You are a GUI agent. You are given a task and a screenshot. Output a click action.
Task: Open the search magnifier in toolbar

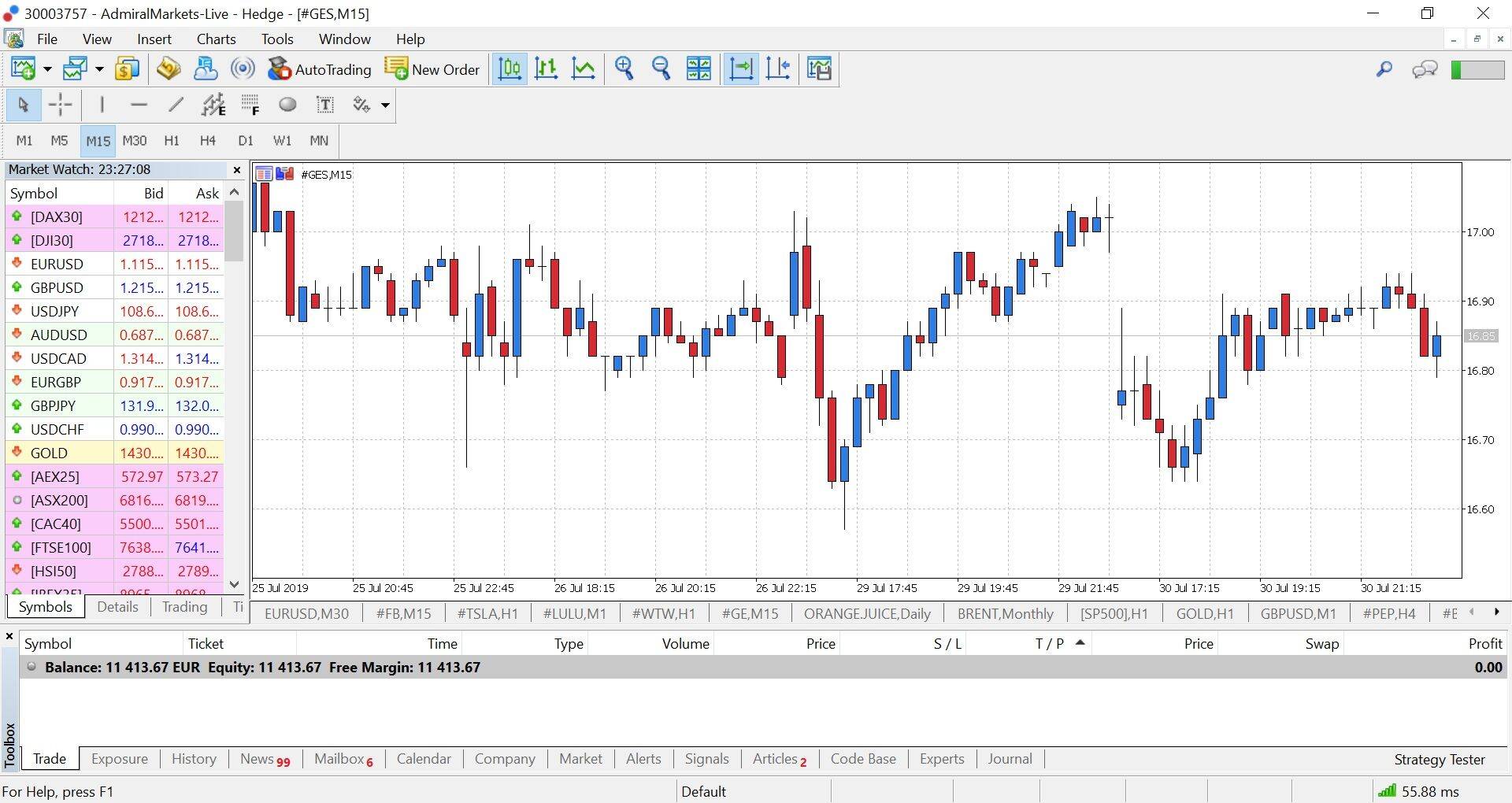click(x=1384, y=69)
